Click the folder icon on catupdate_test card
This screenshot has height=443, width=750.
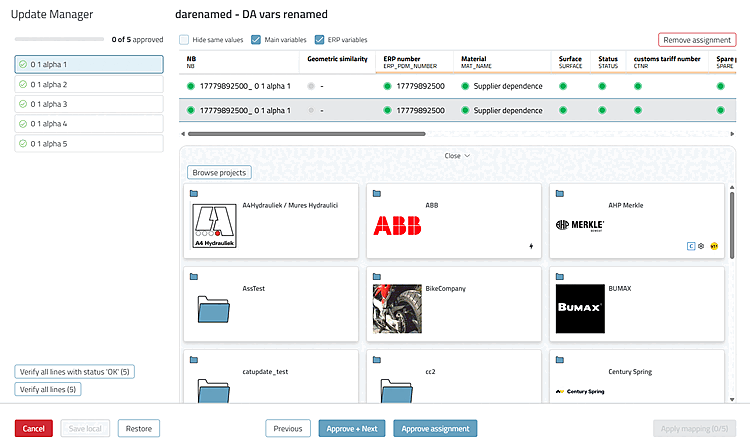[x=194, y=360]
